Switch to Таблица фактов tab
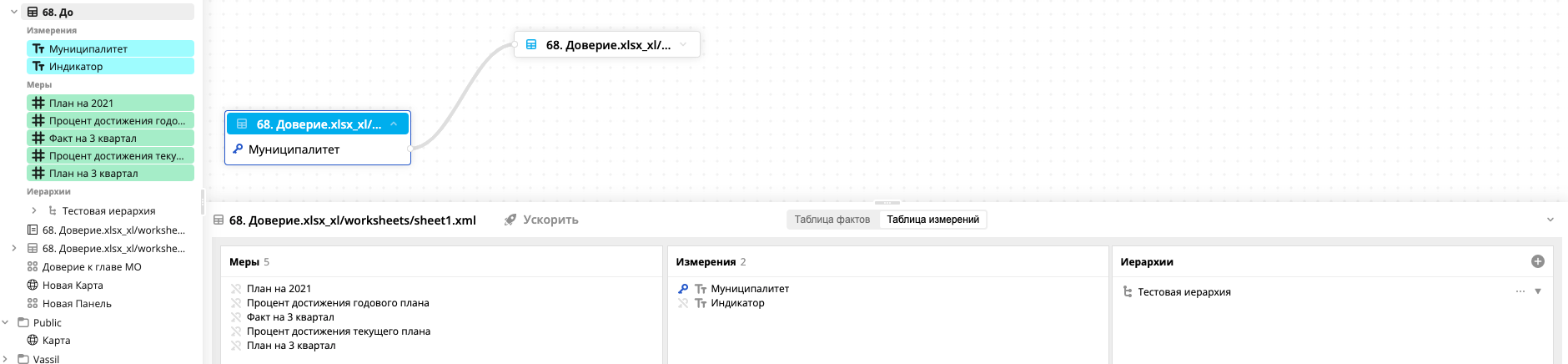1568x364 pixels. point(832,220)
